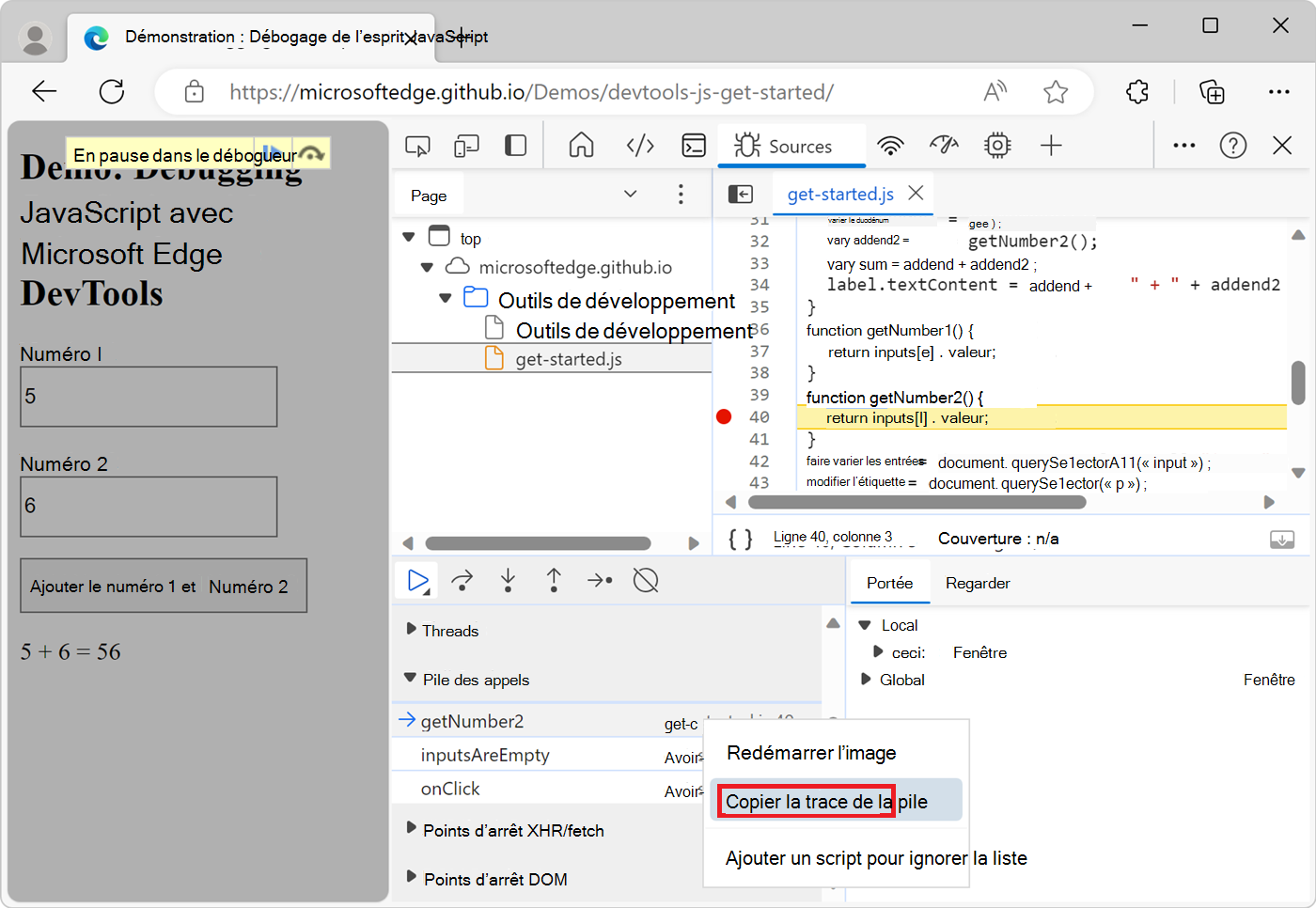The height and width of the screenshot is (908, 1316).
Task: Add page to favorites with star icon
Action: point(1056,91)
